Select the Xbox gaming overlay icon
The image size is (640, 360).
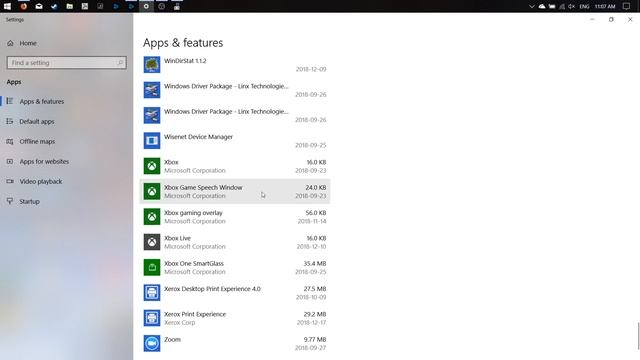(152, 216)
